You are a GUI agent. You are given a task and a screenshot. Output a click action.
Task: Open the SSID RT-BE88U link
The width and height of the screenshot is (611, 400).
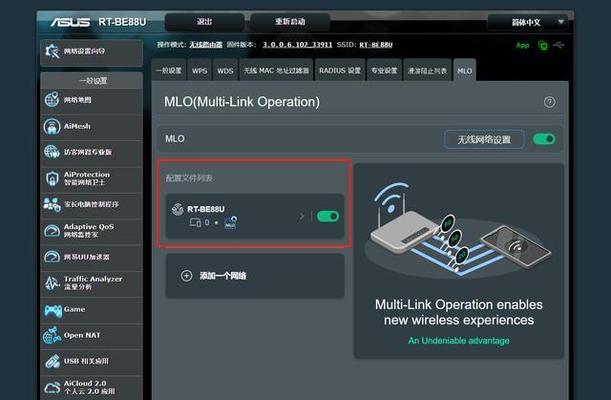point(376,45)
